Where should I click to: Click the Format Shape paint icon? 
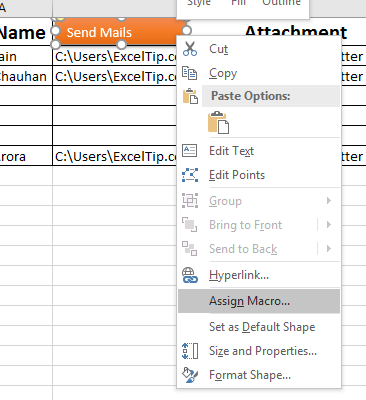click(190, 375)
